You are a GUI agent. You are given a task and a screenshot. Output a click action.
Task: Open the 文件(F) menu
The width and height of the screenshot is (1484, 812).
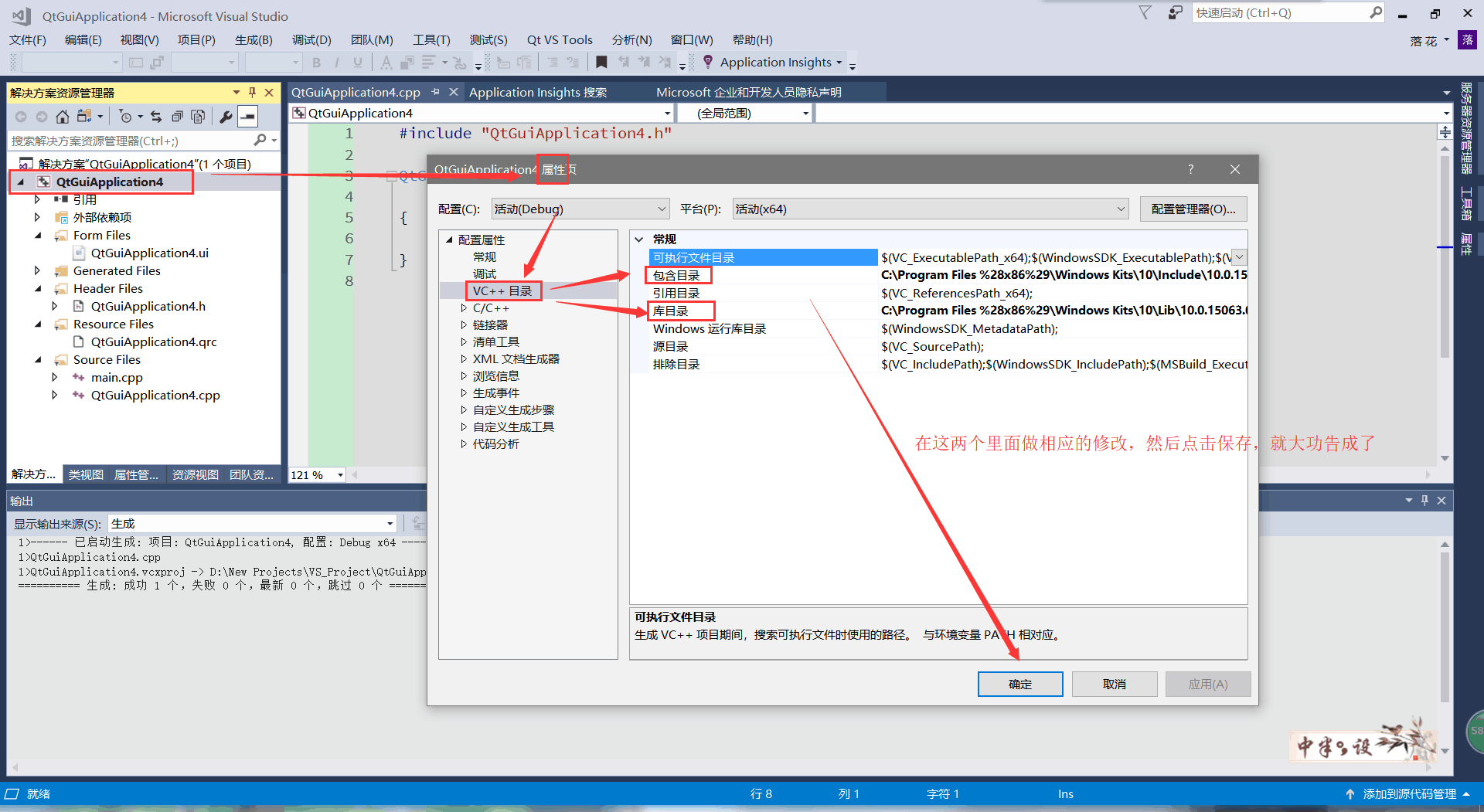pos(28,40)
